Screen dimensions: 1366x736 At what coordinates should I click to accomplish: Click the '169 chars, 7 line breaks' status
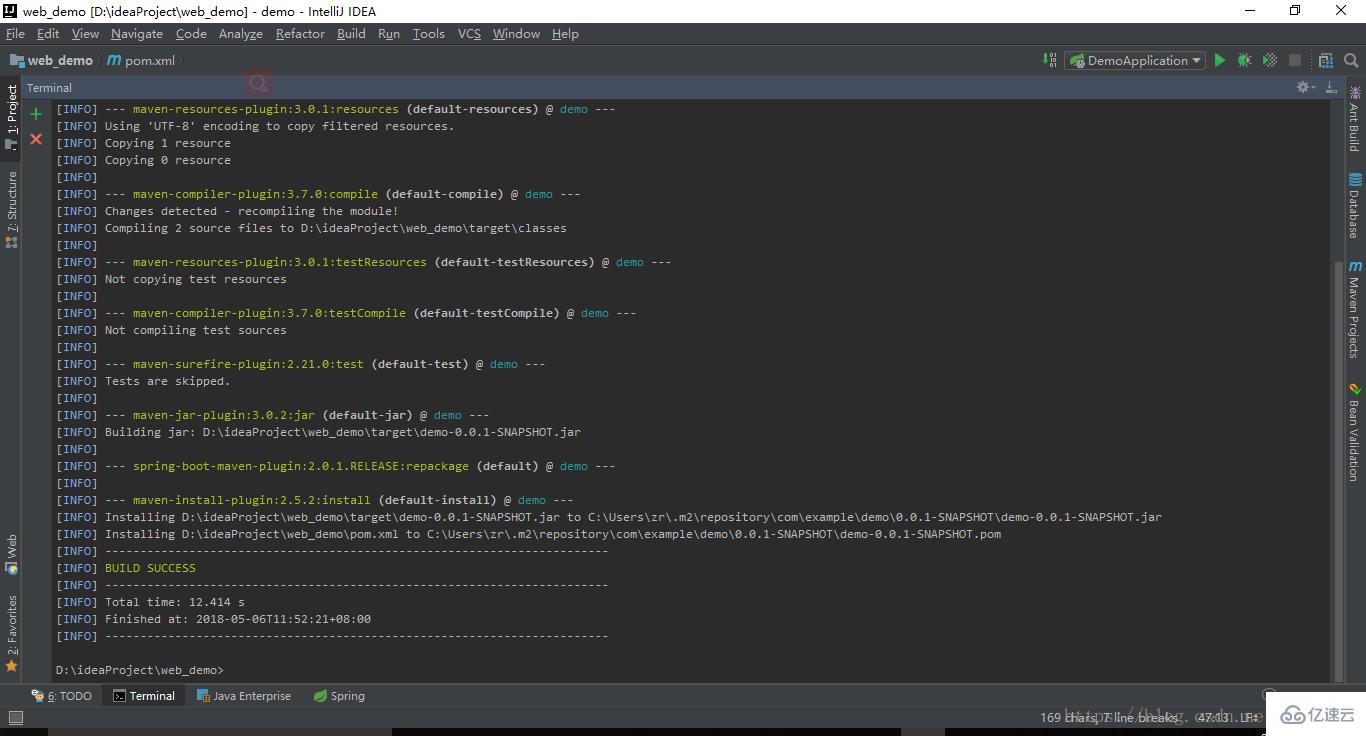tap(1110, 717)
